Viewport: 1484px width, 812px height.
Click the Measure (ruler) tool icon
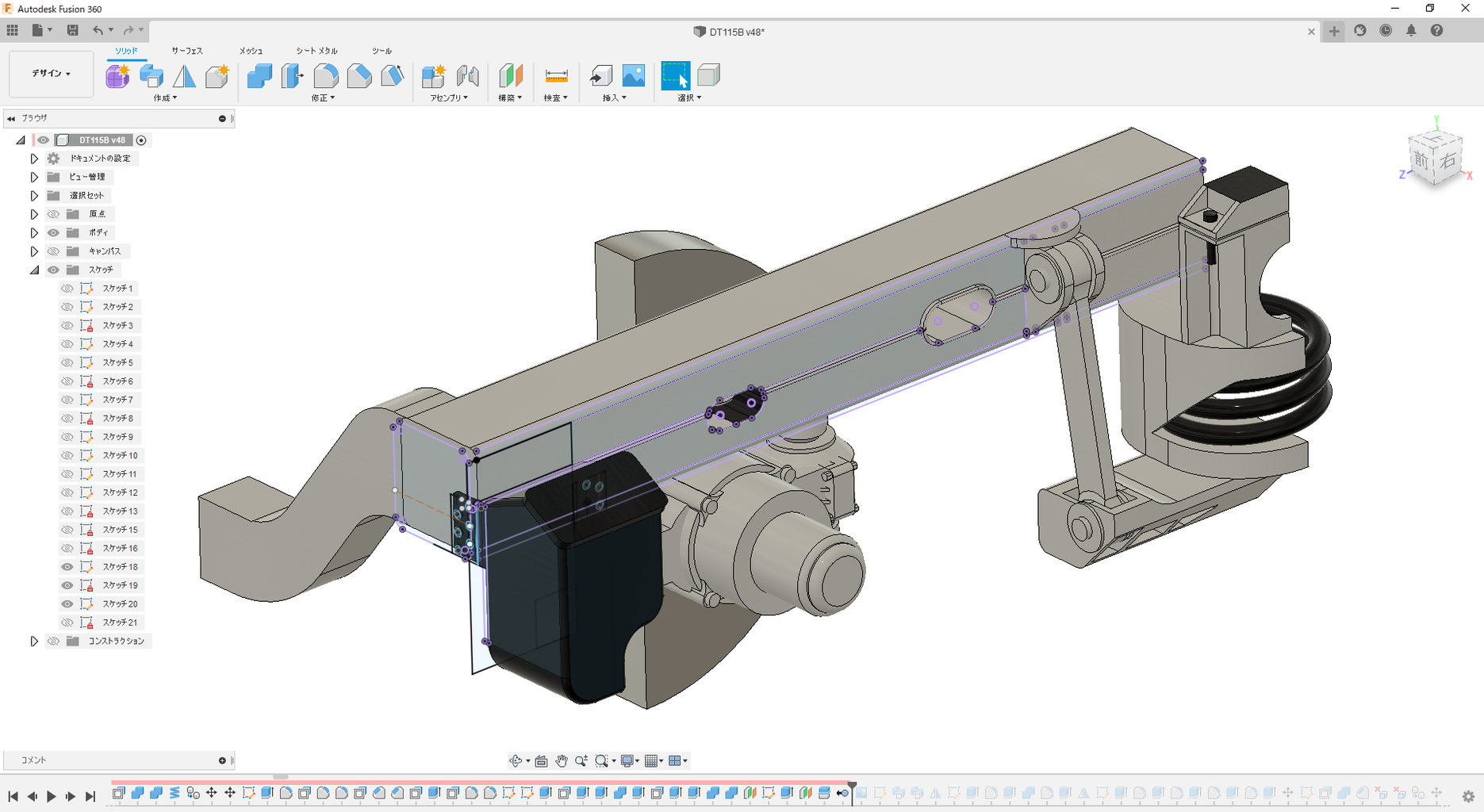click(x=556, y=76)
